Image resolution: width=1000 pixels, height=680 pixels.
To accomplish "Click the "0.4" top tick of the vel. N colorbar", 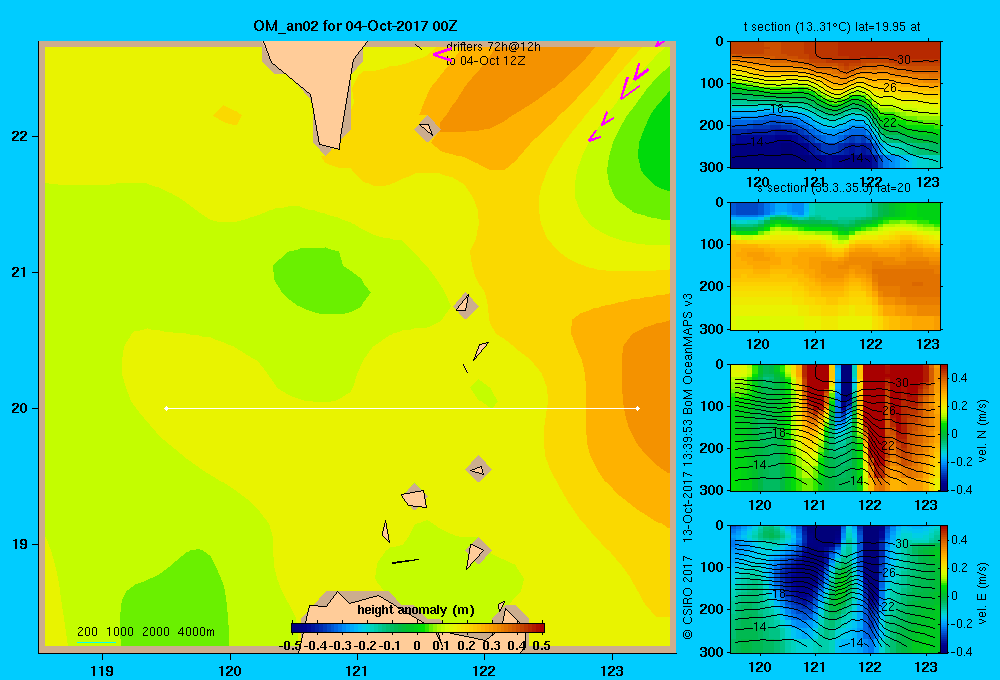I will (959, 378).
